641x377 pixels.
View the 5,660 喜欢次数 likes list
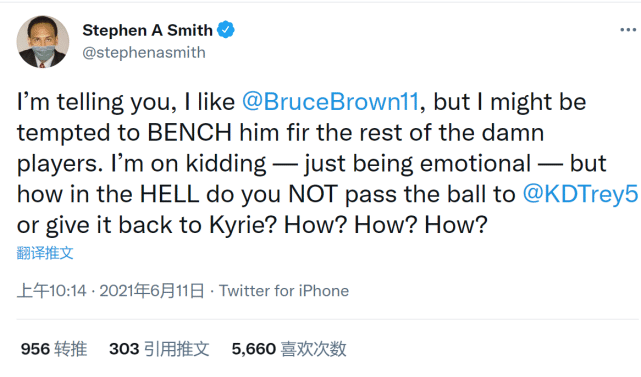(289, 349)
